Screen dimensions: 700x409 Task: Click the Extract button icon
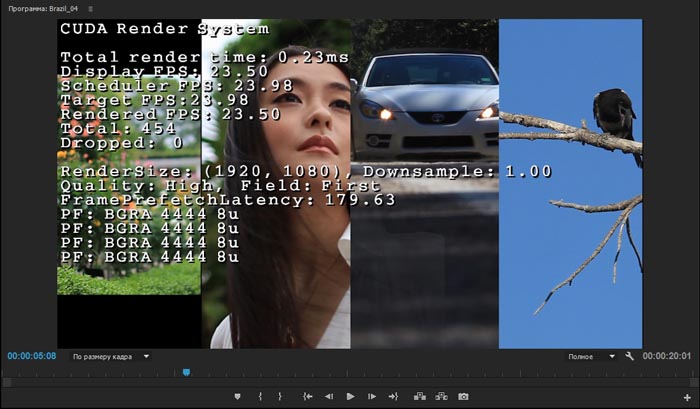coord(442,396)
